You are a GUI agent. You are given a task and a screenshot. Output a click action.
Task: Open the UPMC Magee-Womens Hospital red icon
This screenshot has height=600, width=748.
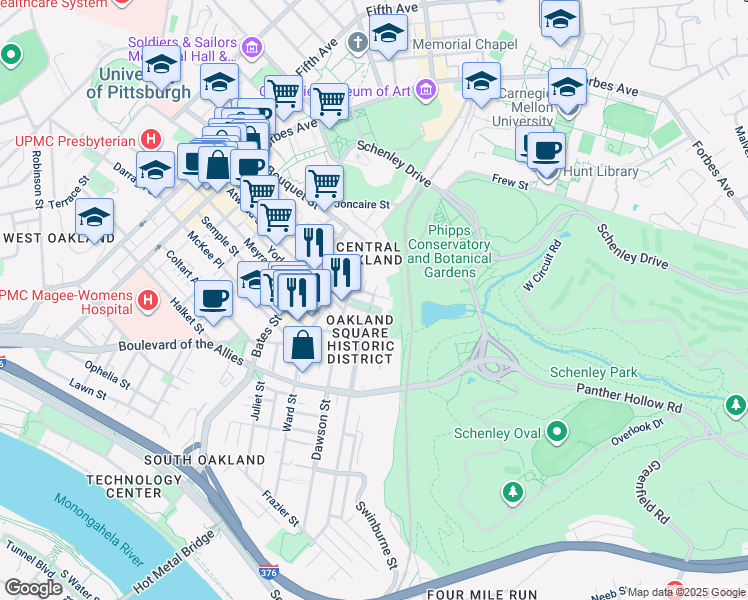click(x=149, y=299)
